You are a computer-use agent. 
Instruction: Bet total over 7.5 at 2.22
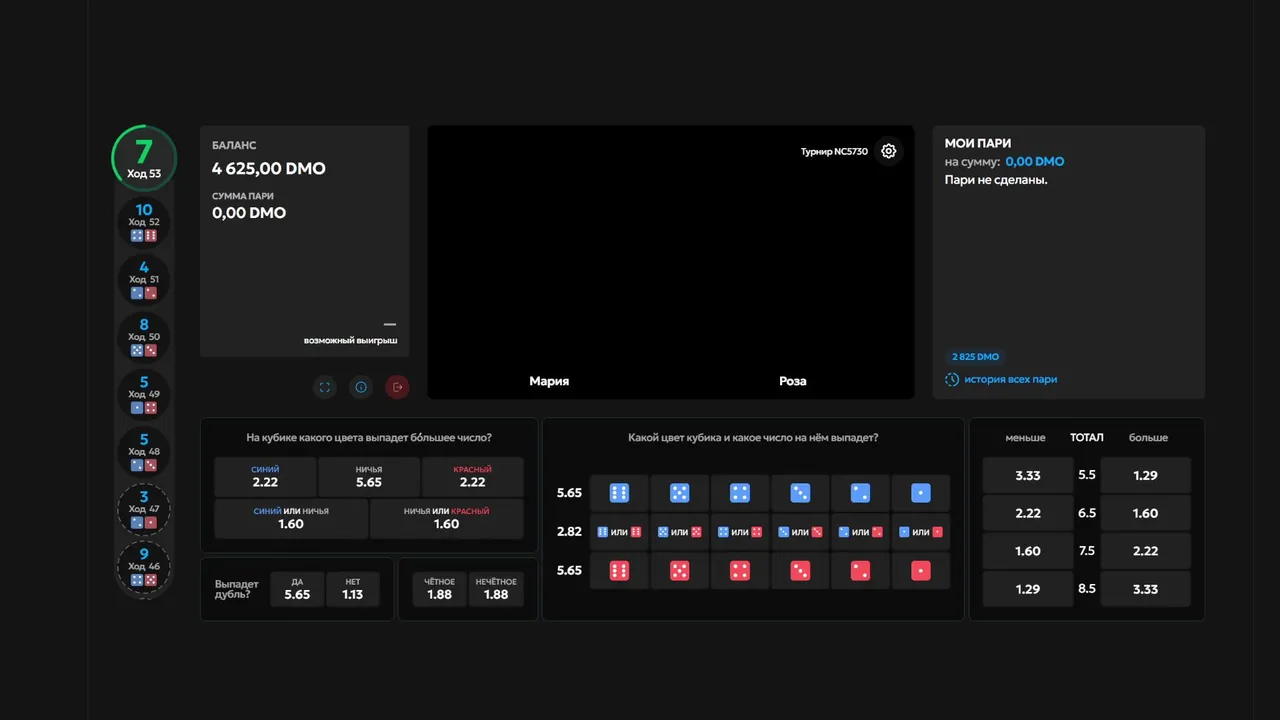pyautogui.click(x=1146, y=551)
